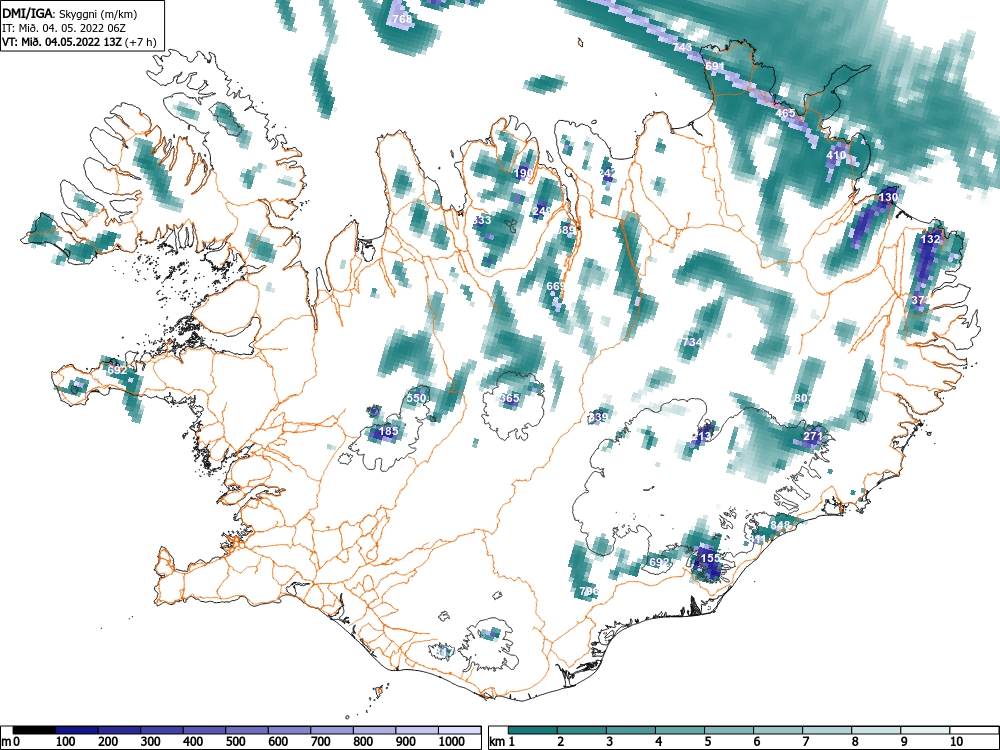Image resolution: width=1000 pixels, height=750 pixels.
Task: Click the 6 tick on the km legend
Action: click(x=756, y=742)
